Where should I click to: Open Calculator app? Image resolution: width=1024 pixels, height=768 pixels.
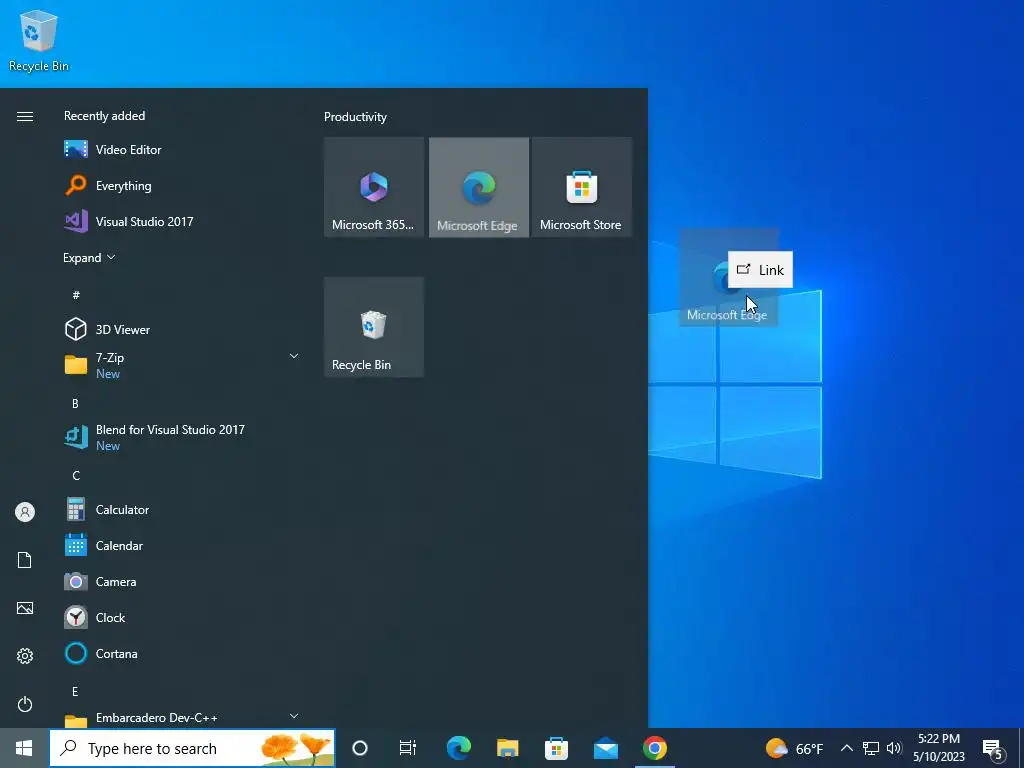point(182,509)
